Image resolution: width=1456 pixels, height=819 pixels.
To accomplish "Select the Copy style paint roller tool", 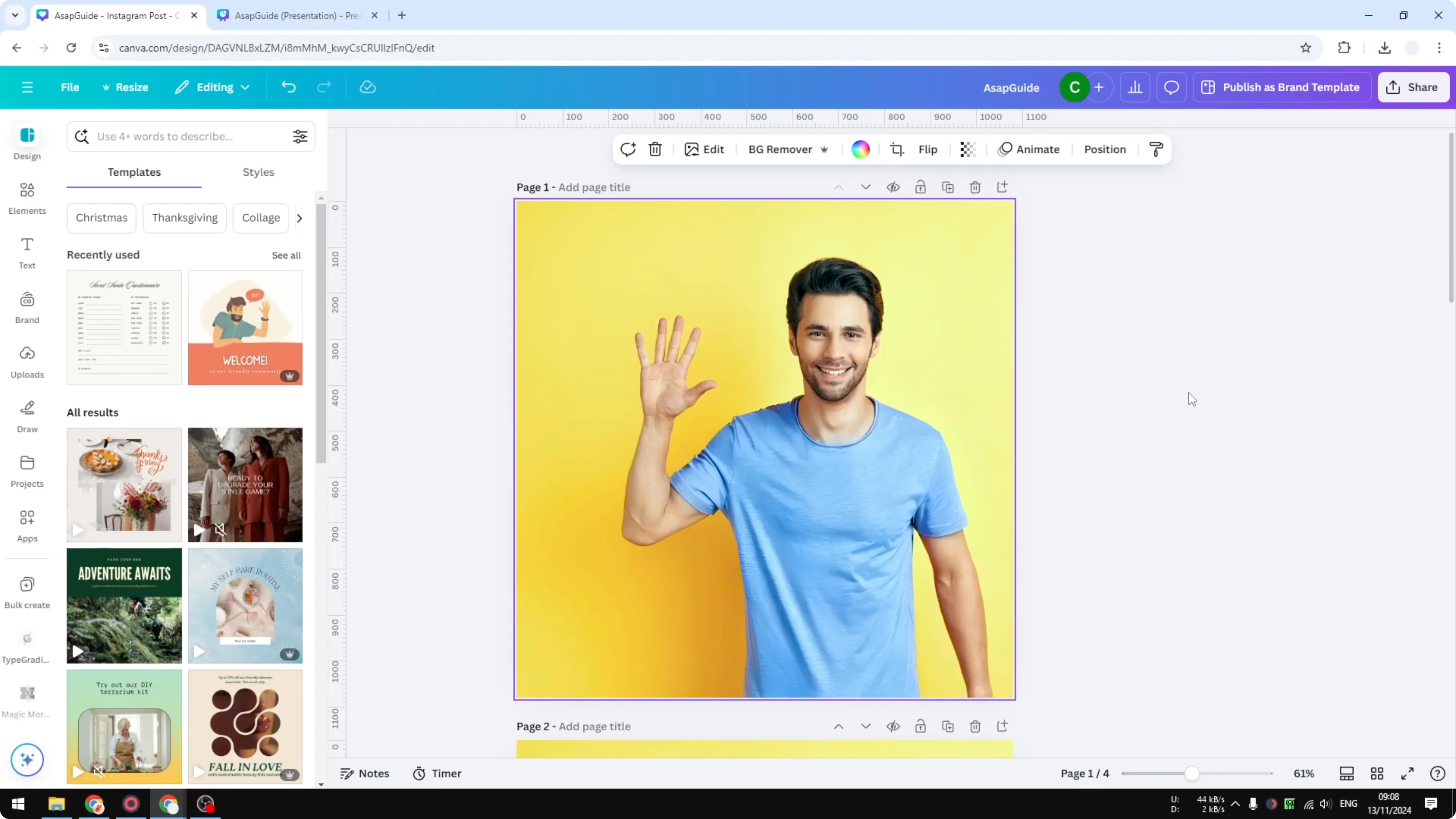I will pos(1155,149).
